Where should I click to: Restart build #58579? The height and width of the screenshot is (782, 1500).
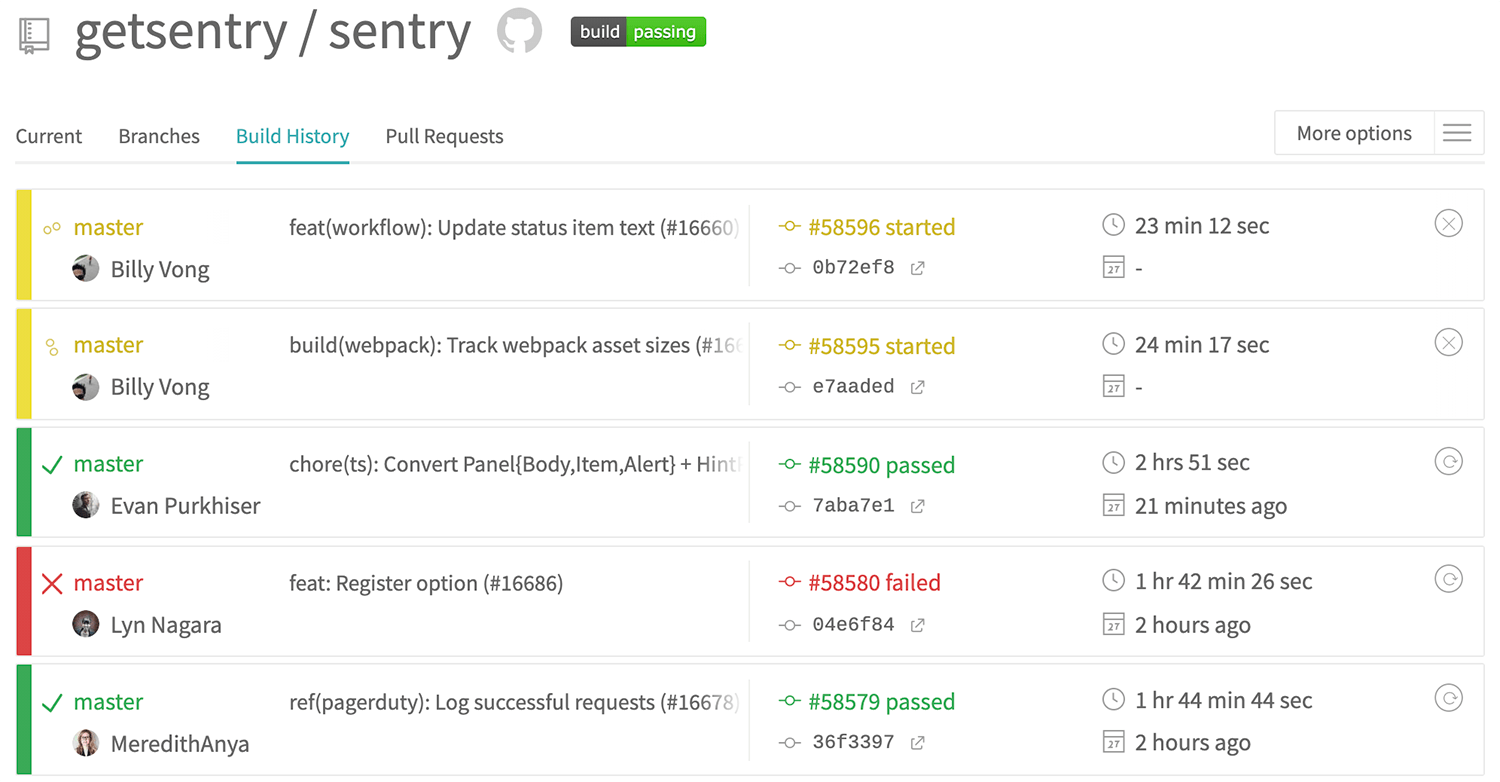pyautogui.click(x=1448, y=698)
